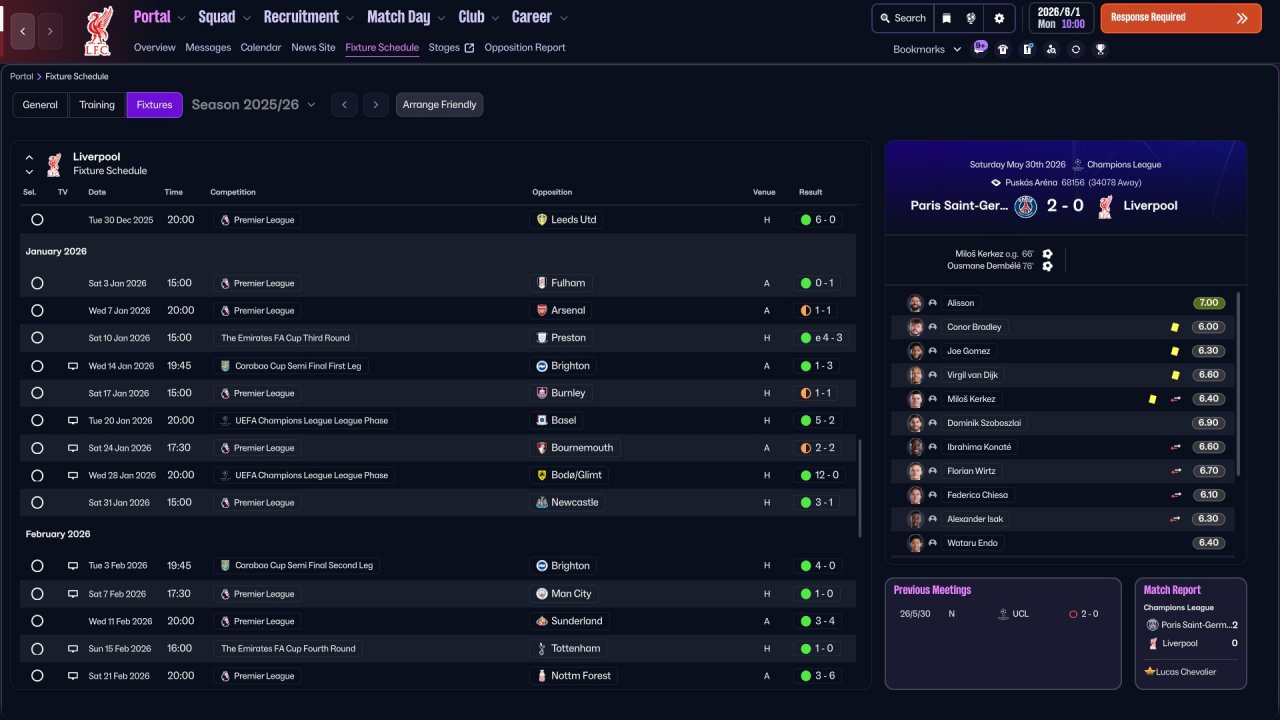Open the bookmark icon next to Search

[947, 18]
